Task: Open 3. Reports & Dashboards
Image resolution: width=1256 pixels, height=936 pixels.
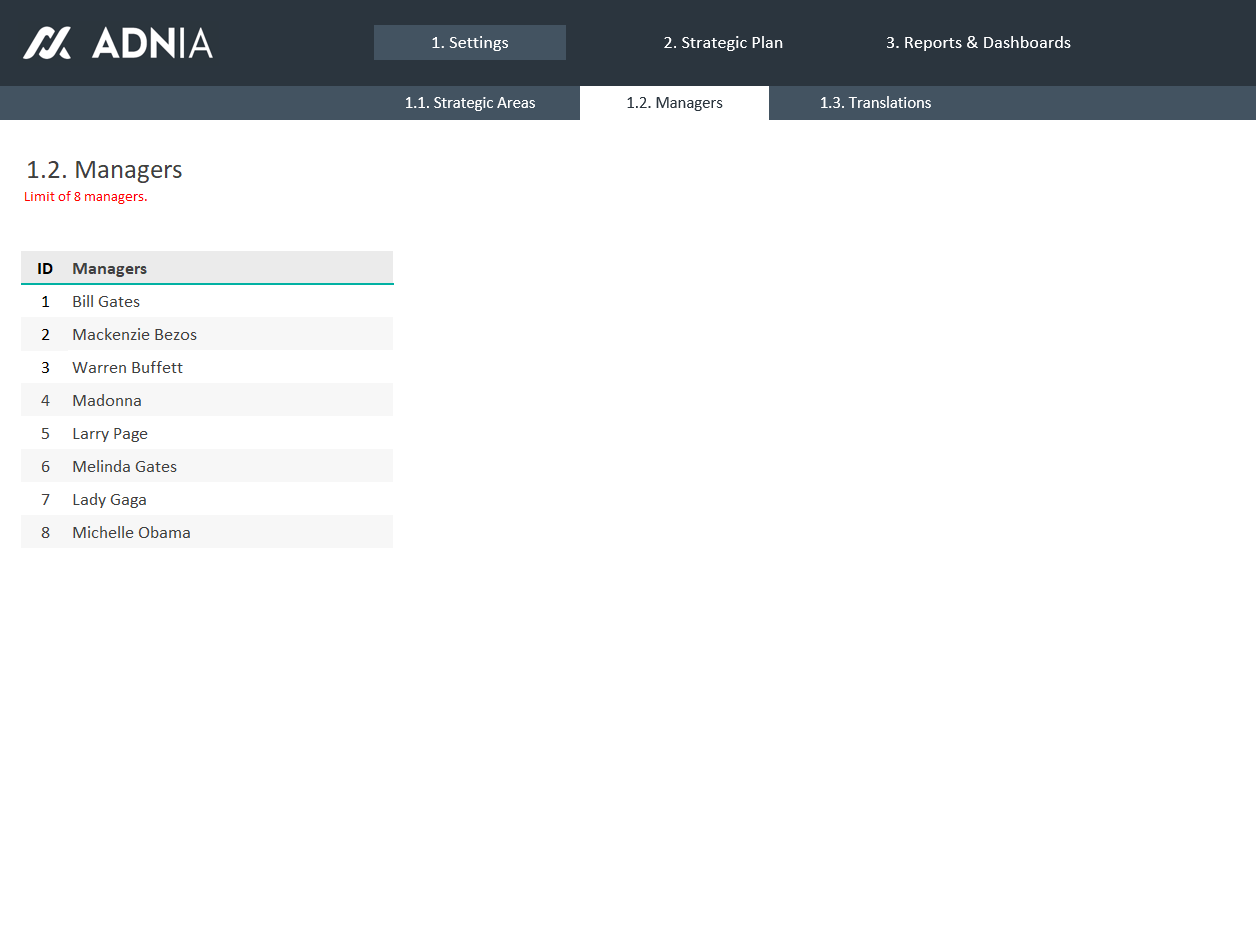Action: coord(977,43)
